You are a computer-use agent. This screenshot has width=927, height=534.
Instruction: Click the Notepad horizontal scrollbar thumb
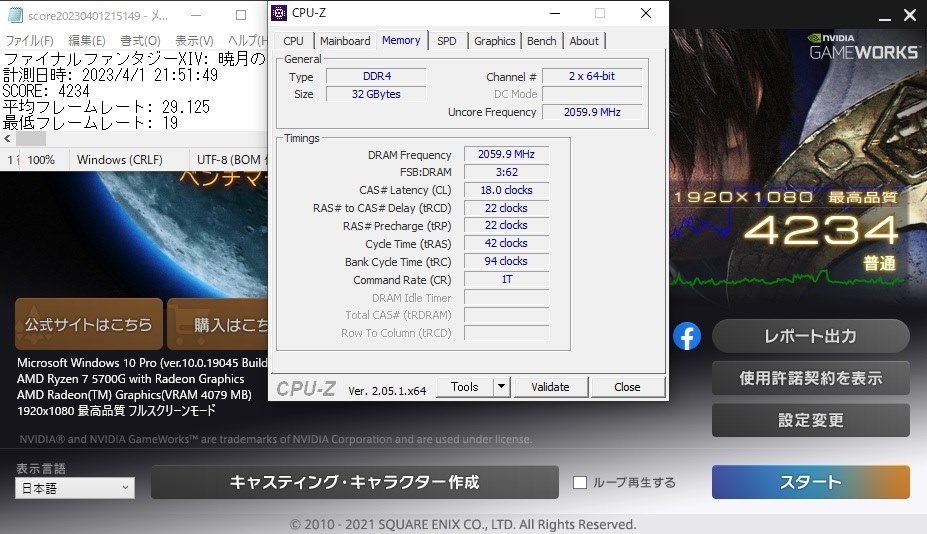click(x=30, y=139)
